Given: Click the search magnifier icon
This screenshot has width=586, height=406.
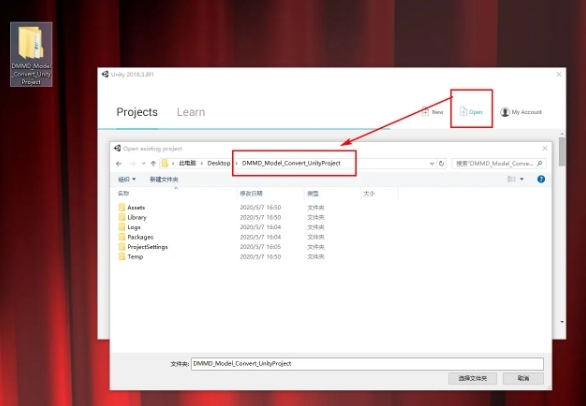Looking at the screenshot, I should [x=539, y=163].
